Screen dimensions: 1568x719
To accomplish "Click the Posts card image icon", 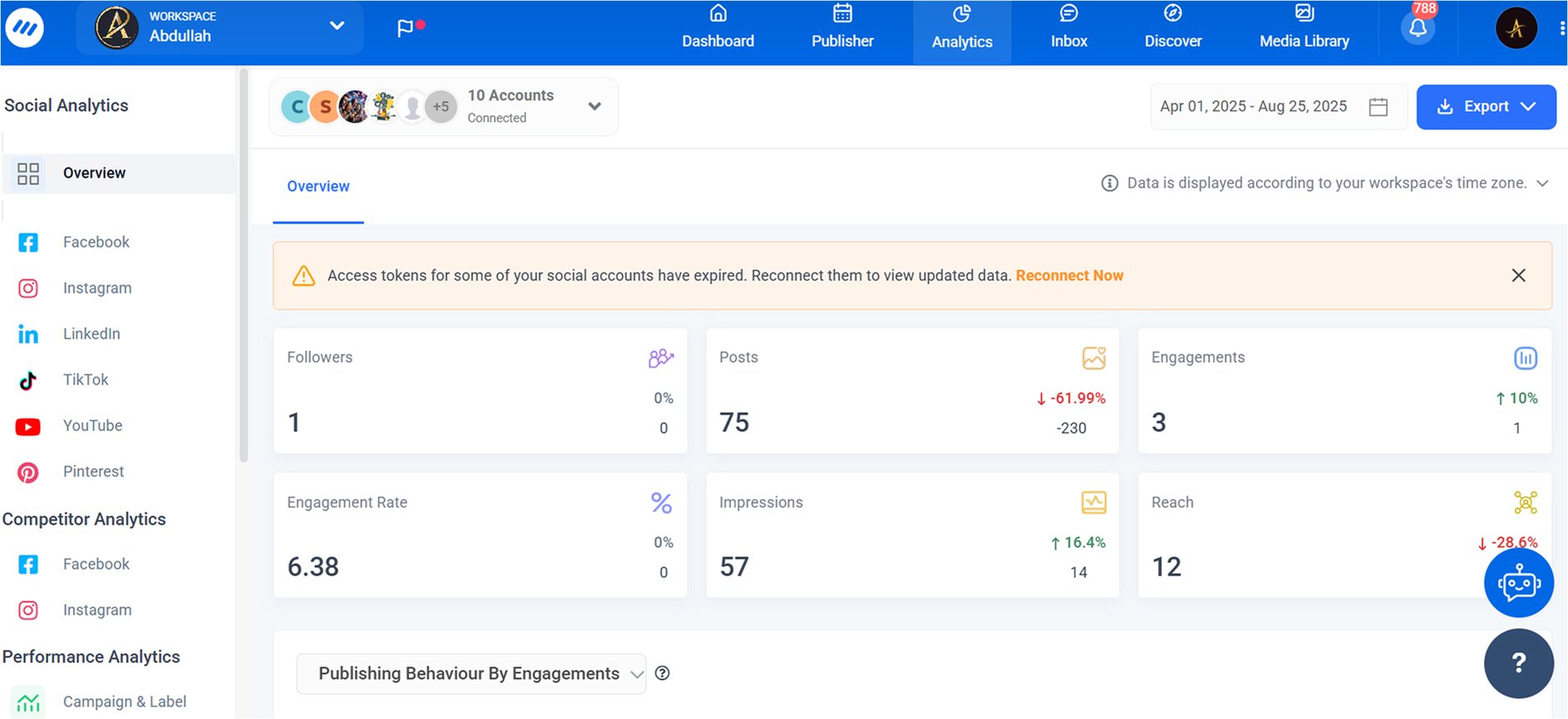I will pyautogui.click(x=1094, y=358).
